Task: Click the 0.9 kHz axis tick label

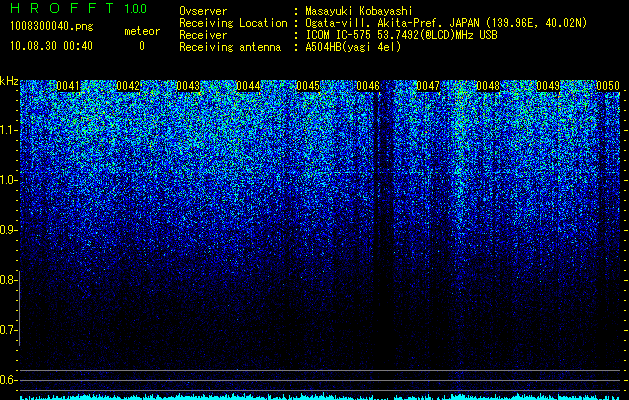Action: point(8,230)
